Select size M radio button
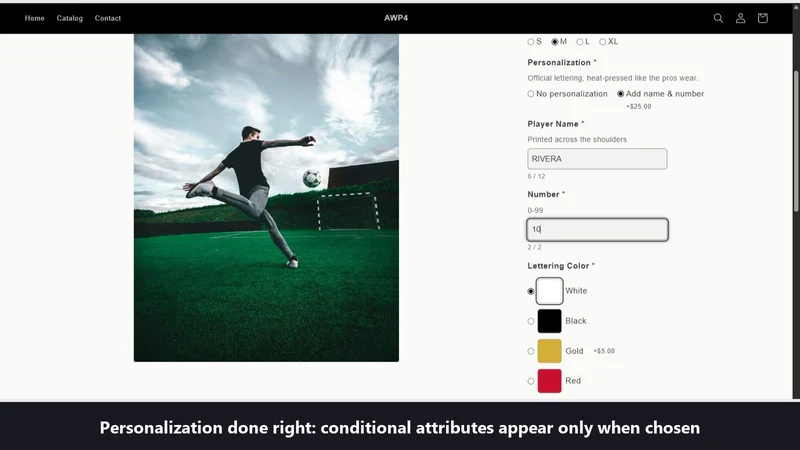This screenshot has height=450, width=800. pos(555,42)
